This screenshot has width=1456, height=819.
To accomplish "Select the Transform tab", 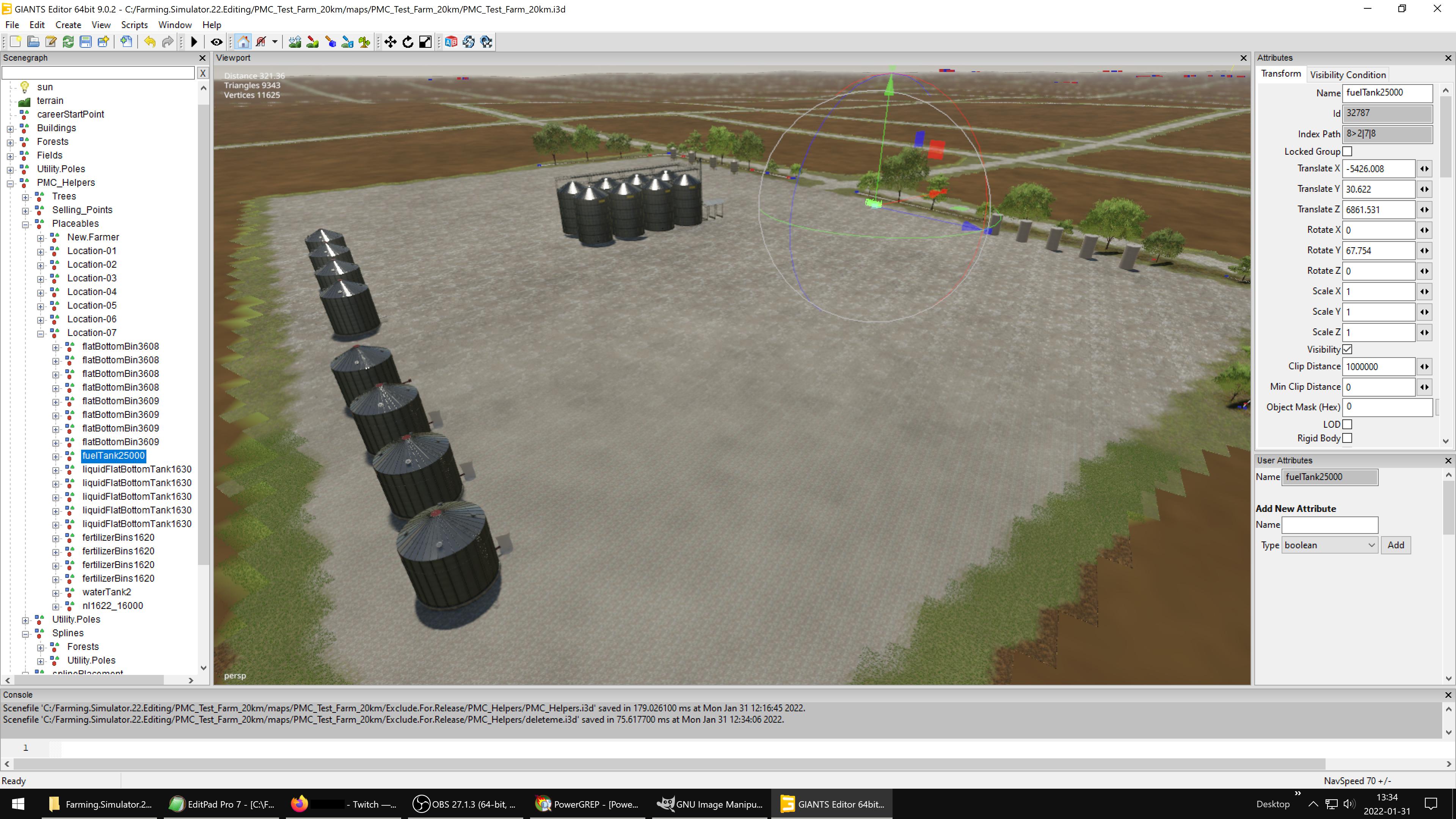I will tap(1281, 74).
